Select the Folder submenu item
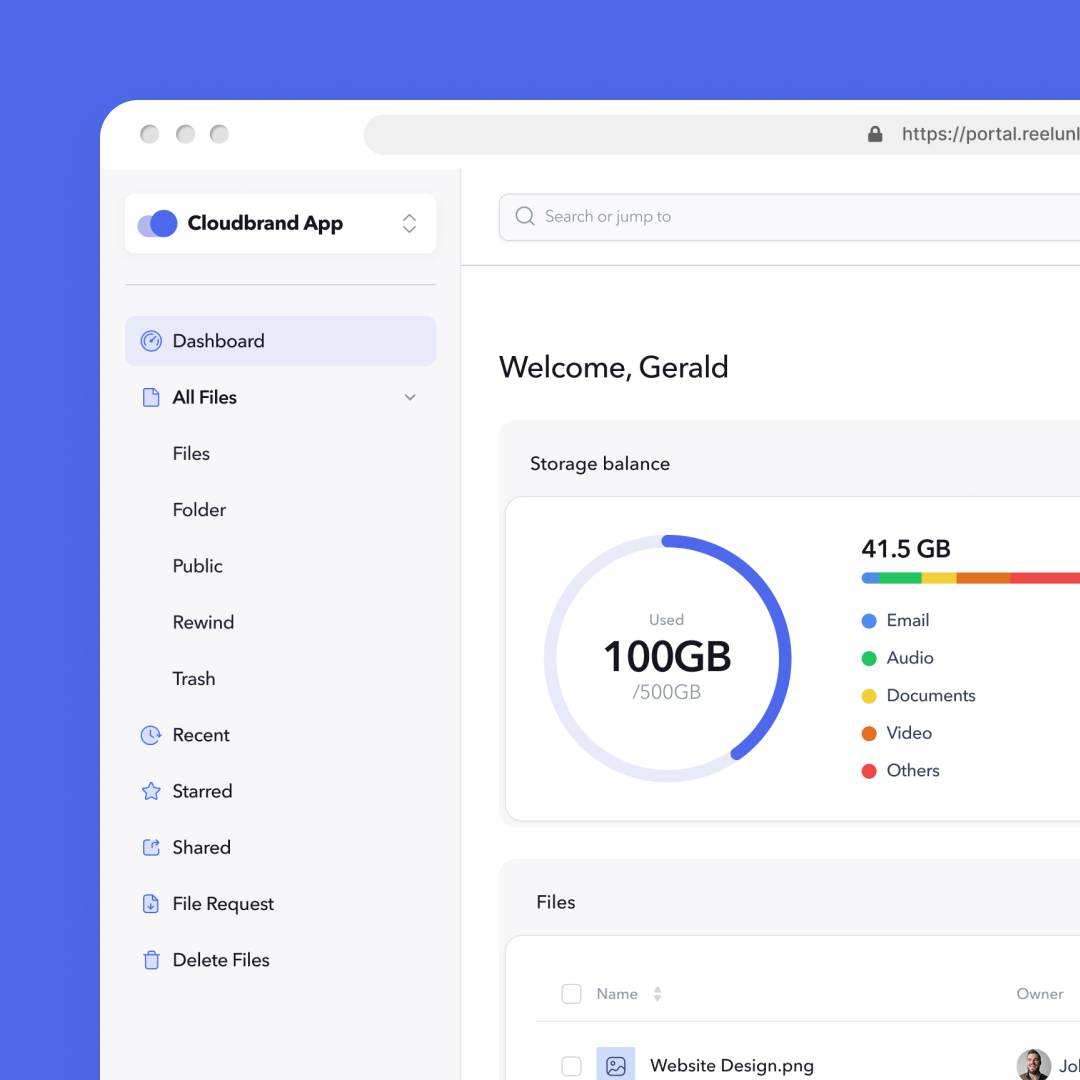This screenshot has height=1080, width=1080. (x=199, y=510)
